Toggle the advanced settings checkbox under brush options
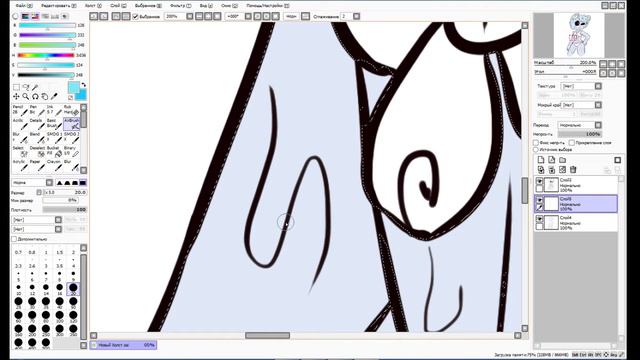The width and height of the screenshot is (640, 360). point(14,239)
